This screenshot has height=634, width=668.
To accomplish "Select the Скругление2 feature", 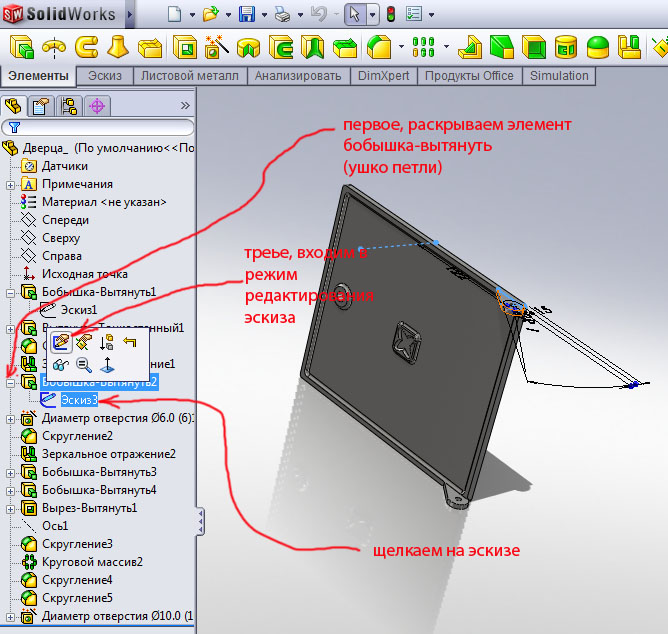I will [77, 436].
